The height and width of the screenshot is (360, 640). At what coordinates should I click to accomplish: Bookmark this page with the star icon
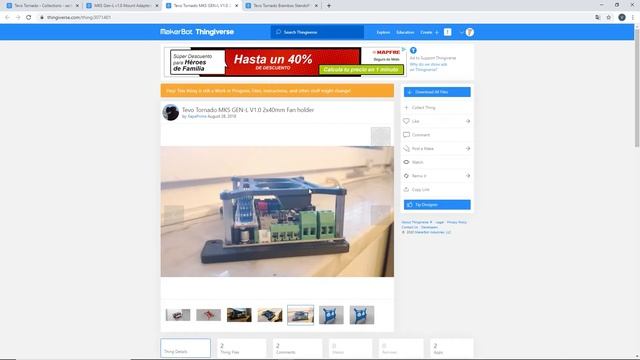tap(609, 18)
